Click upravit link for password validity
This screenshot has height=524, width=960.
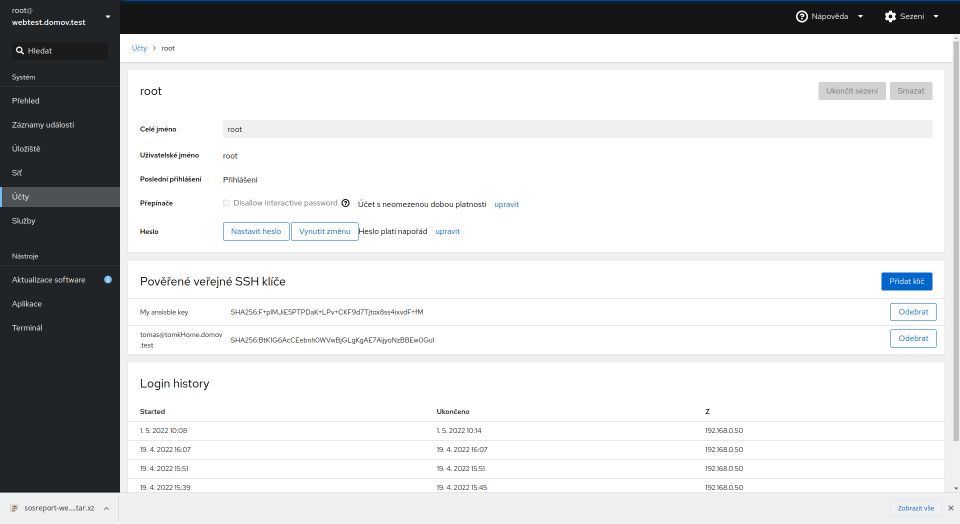pos(448,231)
